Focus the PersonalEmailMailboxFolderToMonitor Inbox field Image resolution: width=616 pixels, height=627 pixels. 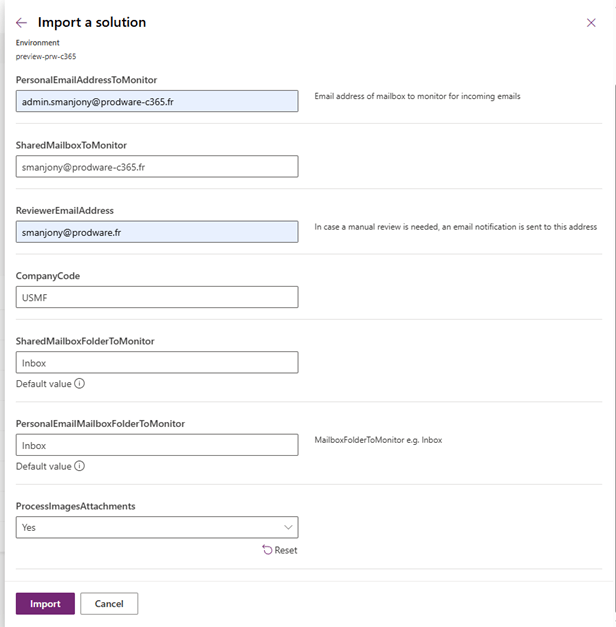pyautogui.click(x=157, y=445)
